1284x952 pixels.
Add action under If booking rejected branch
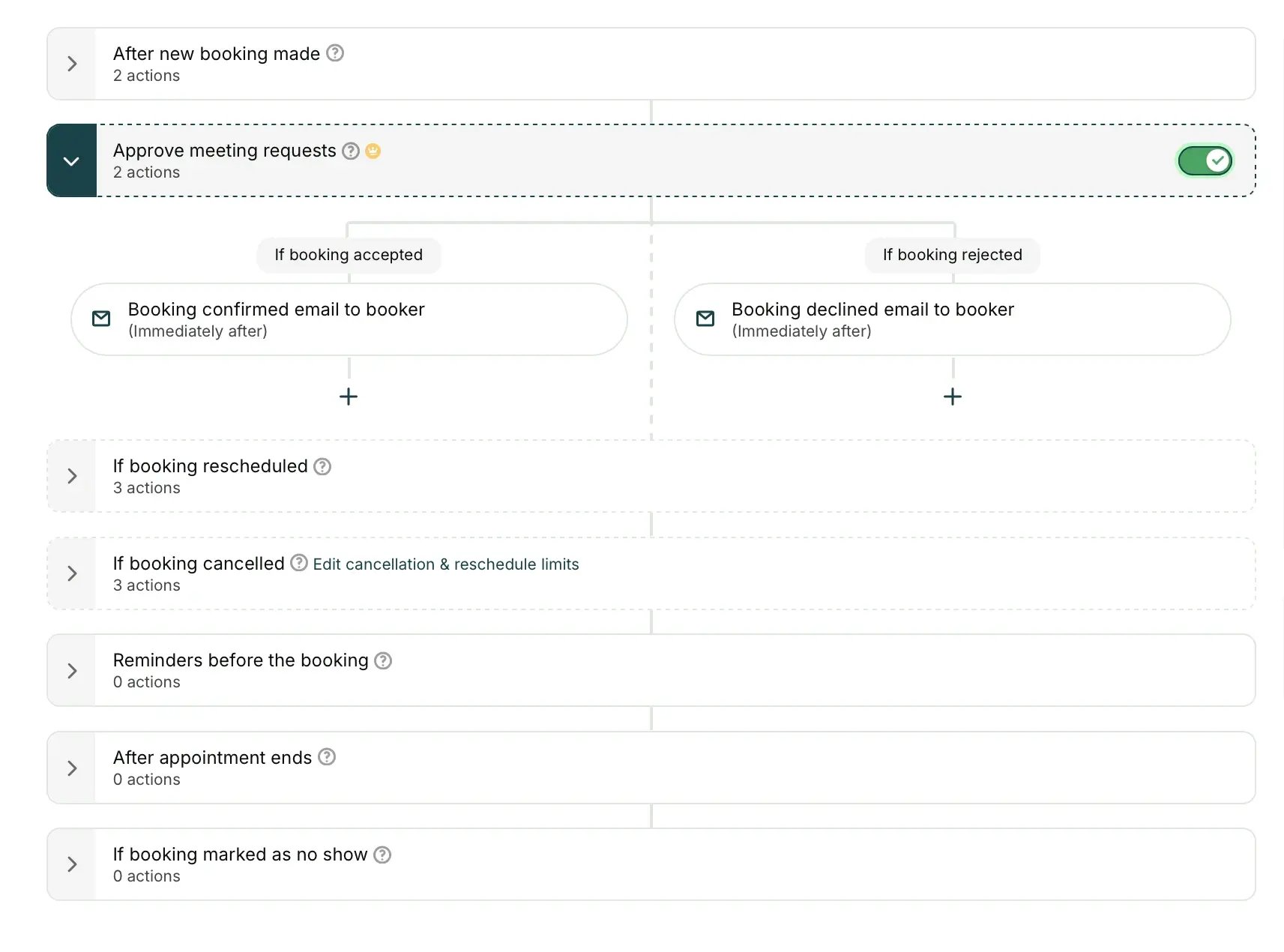[953, 397]
